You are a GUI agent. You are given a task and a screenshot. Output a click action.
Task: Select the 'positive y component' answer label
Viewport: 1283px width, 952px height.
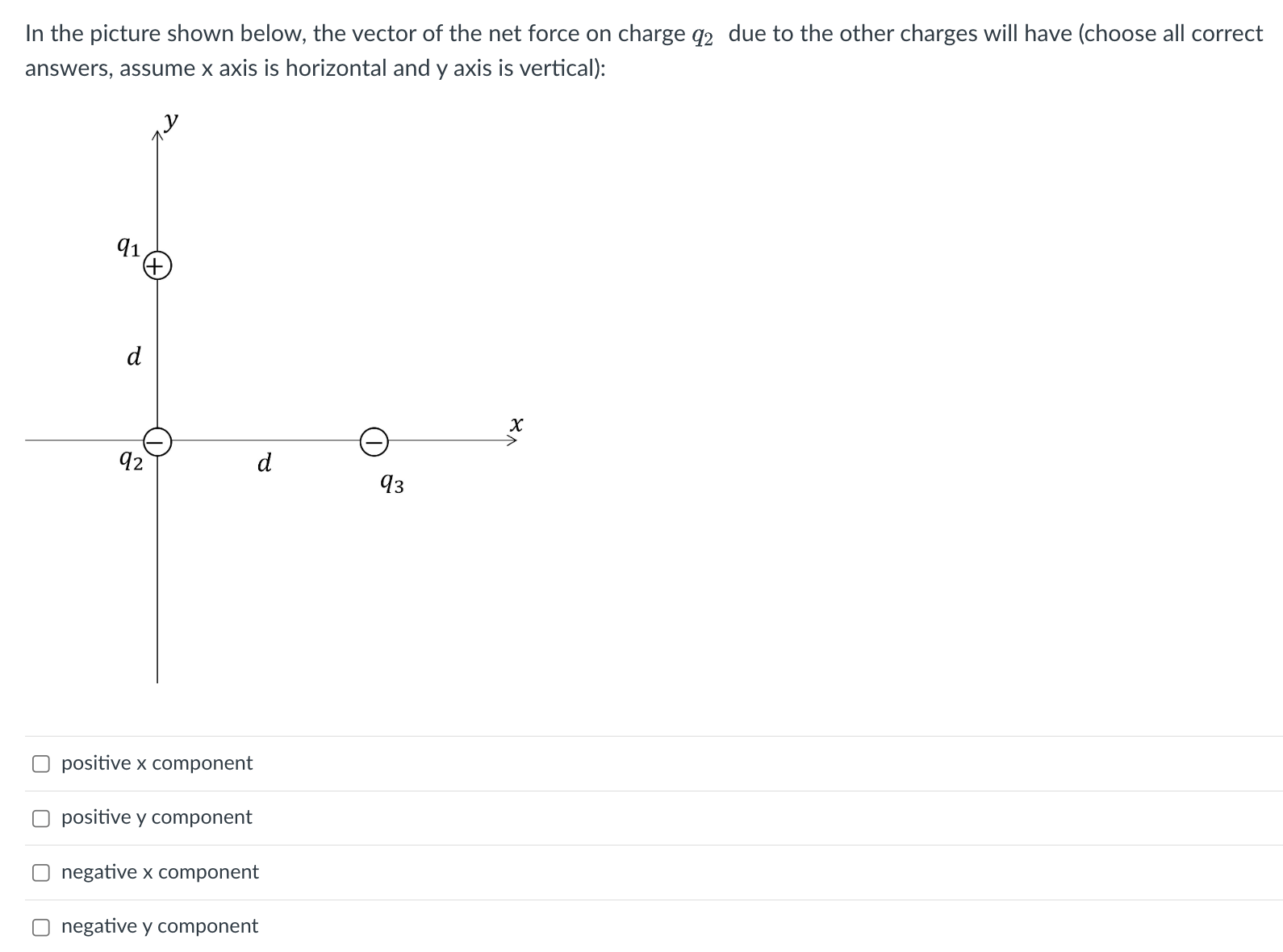point(157,817)
